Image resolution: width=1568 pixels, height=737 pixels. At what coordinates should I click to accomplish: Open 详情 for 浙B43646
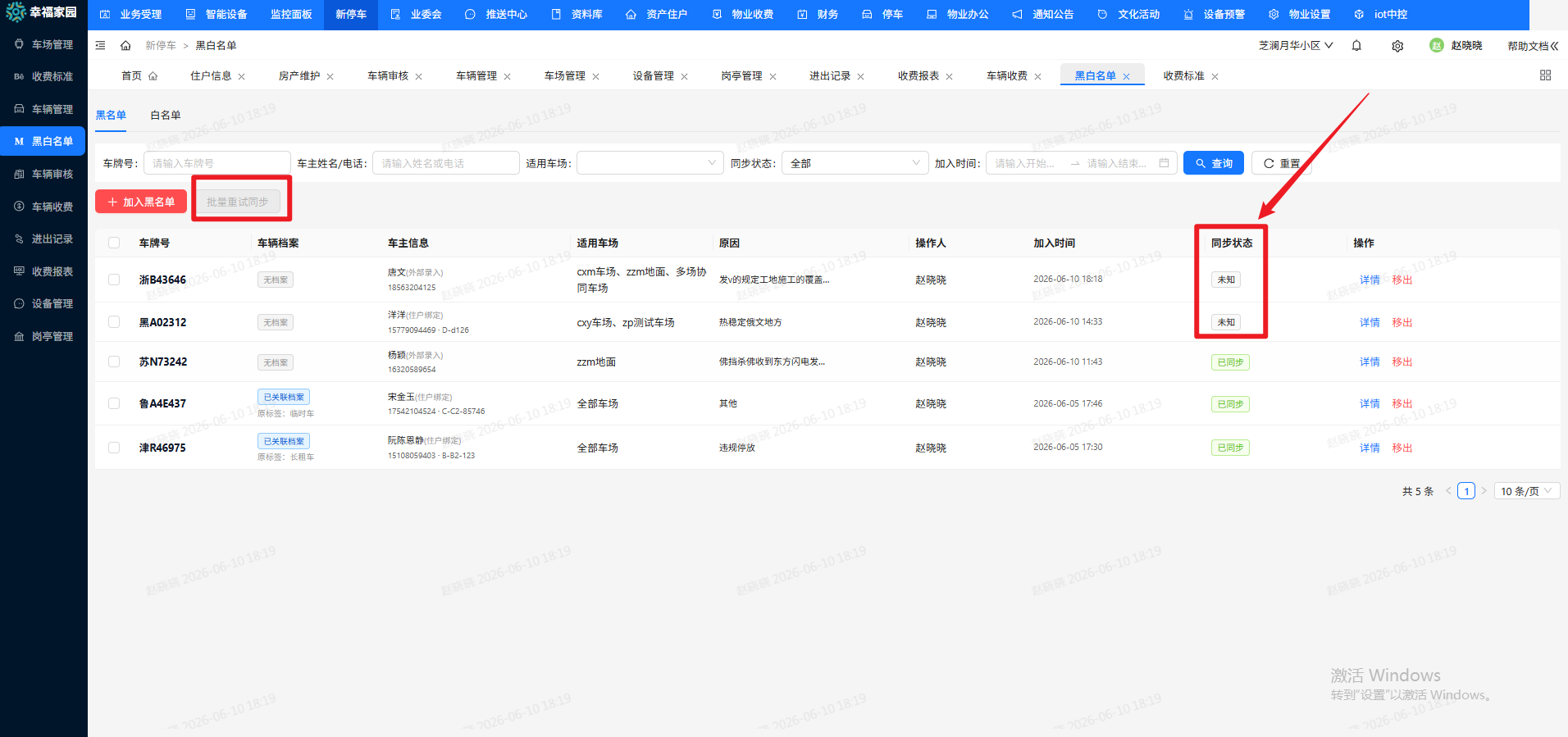click(1370, 280)
